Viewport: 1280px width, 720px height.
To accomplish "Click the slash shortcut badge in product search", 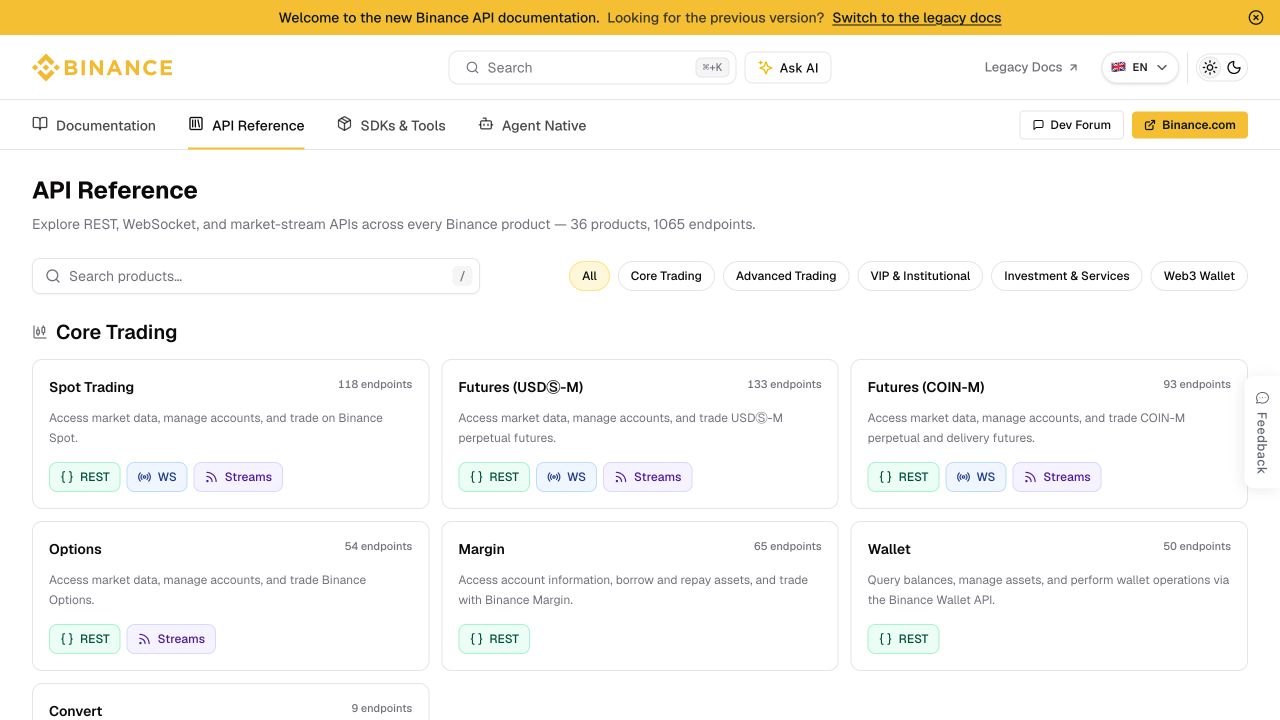I will (462, 276).
